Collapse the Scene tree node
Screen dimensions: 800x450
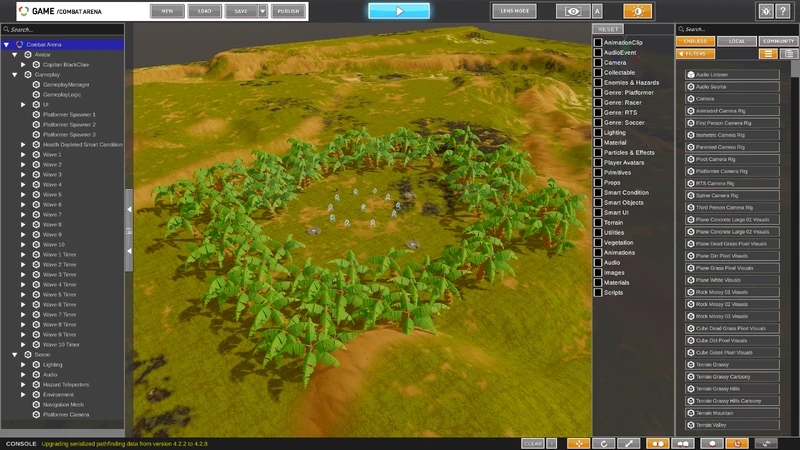(15, 355)
